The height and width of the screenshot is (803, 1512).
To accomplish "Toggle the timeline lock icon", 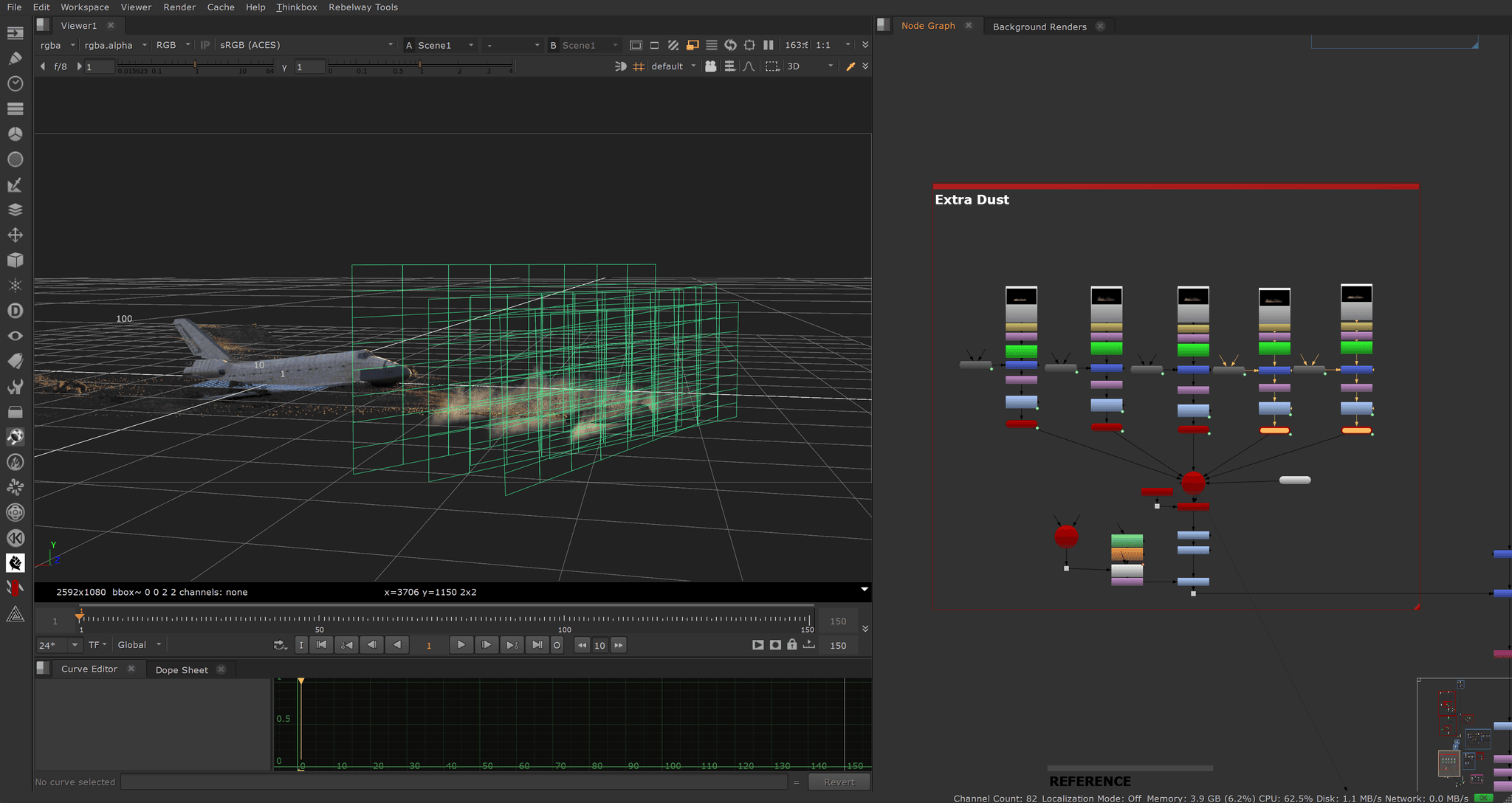I will (792, 645).
